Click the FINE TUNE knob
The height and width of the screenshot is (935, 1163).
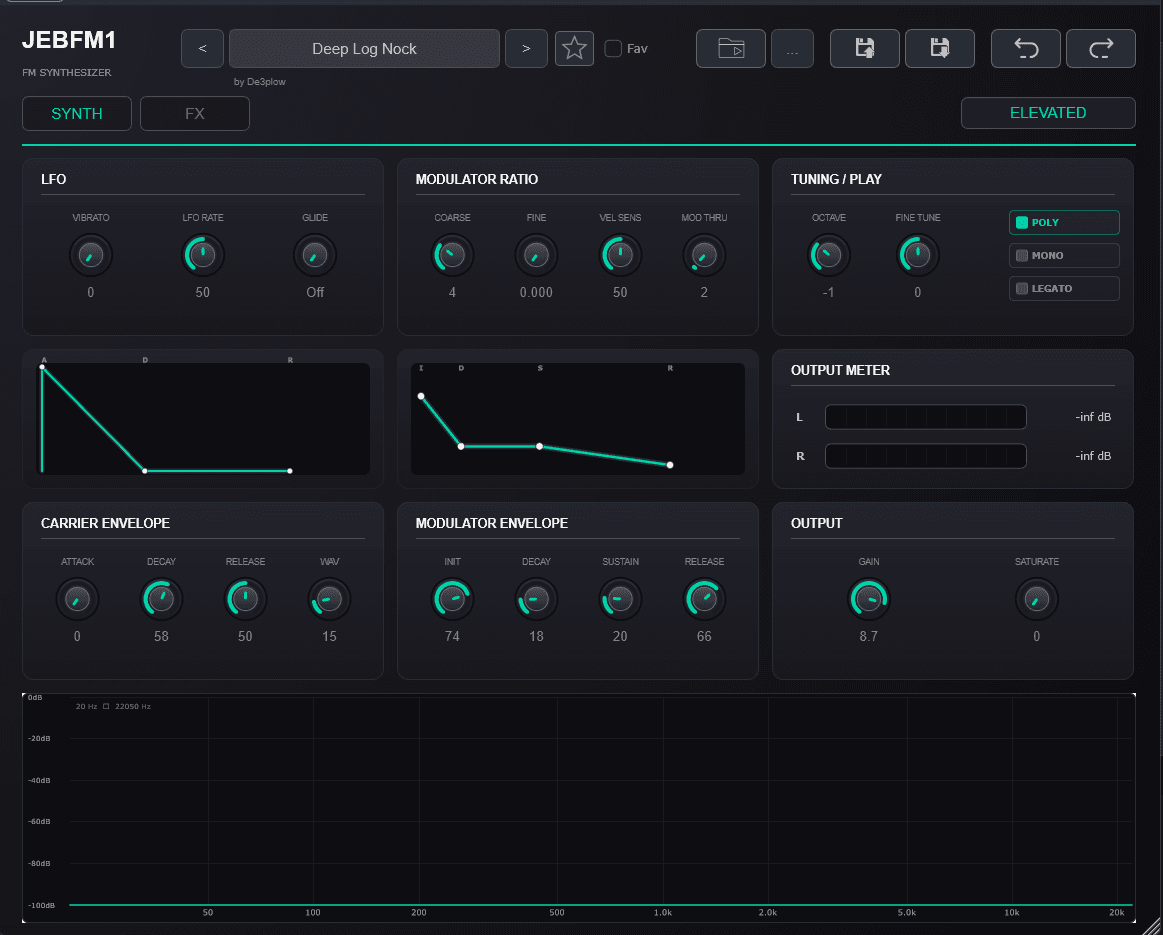(x=917, y=255)
